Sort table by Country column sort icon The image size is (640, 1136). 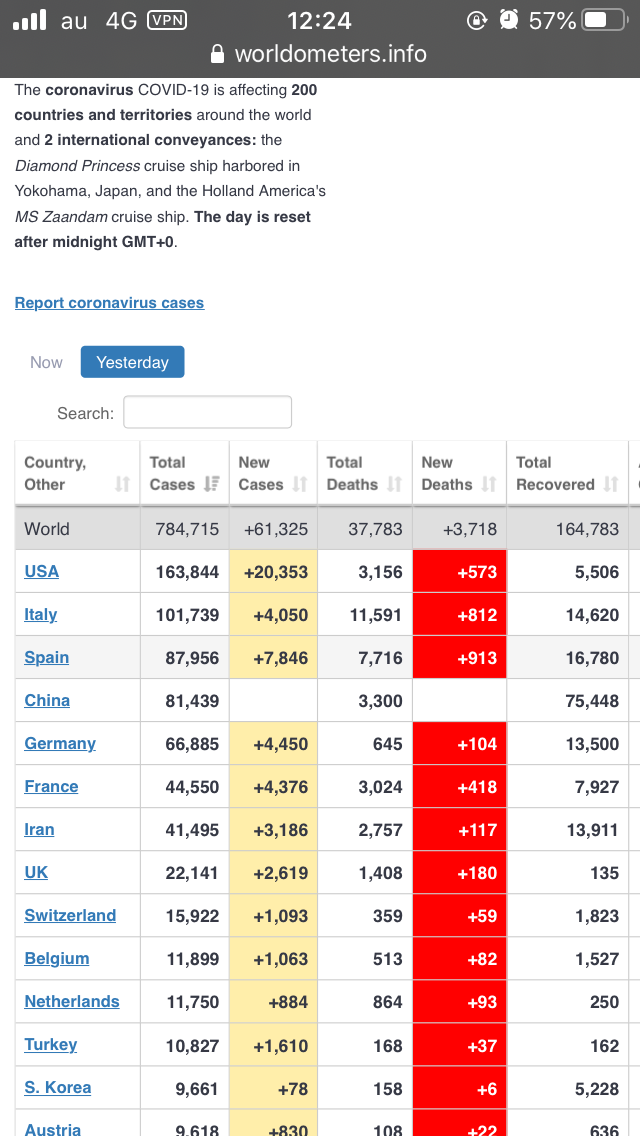coord(123,484)
